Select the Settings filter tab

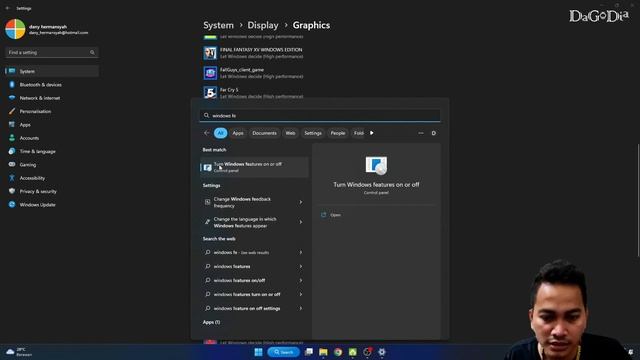[x=313, y=133]
